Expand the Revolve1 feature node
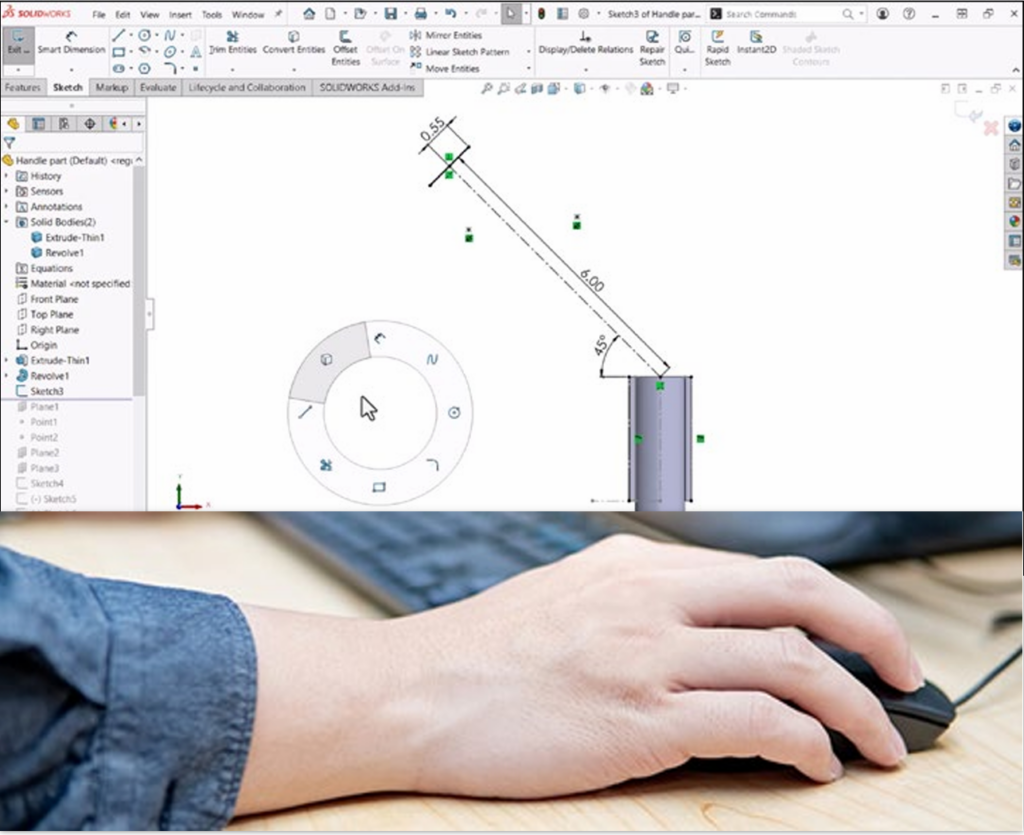Image resolution: width=1024 pixels, height=835 pixels. 7,376
